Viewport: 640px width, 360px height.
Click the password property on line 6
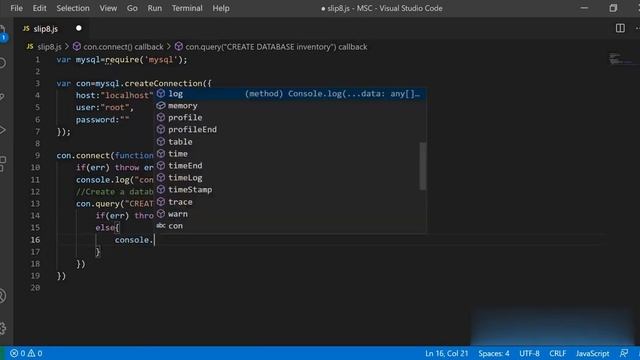point(97,120)
